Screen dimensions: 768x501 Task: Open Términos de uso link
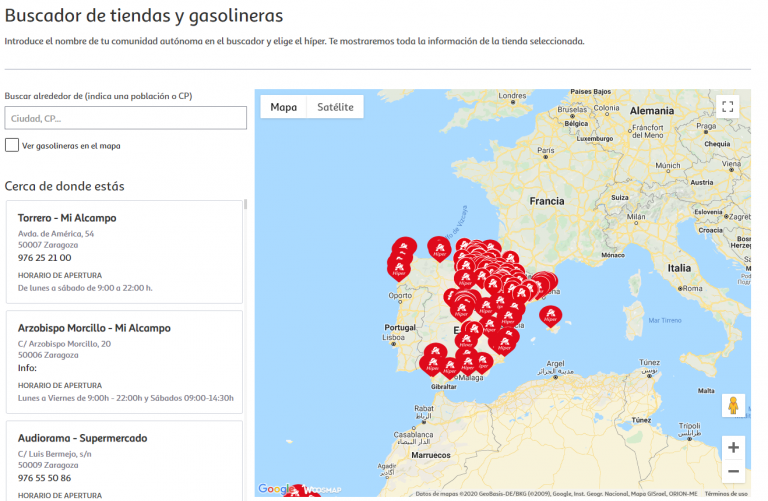click(x=726, y=494)
